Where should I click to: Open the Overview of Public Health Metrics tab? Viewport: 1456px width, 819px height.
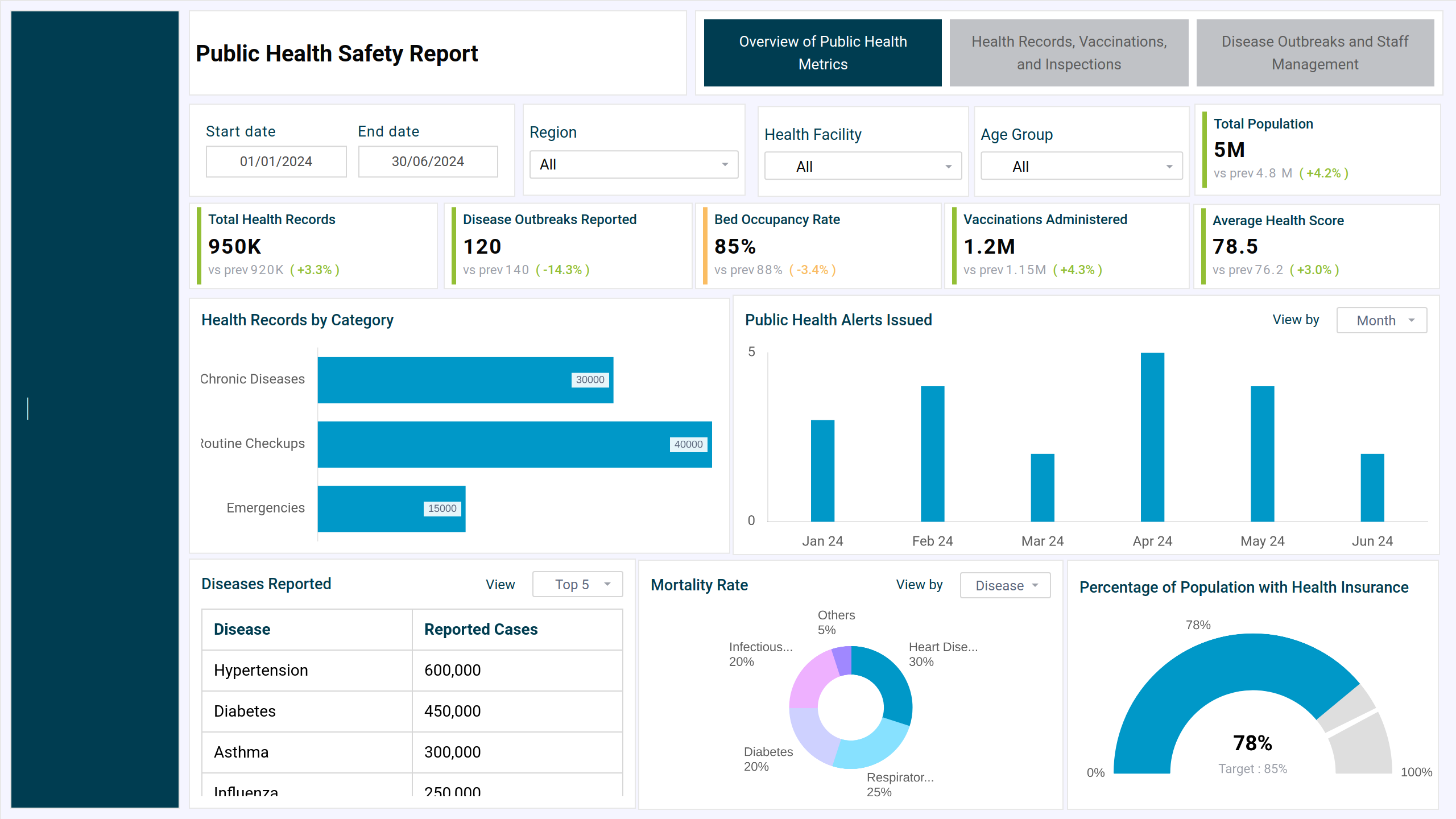click(x=822, y=53)
